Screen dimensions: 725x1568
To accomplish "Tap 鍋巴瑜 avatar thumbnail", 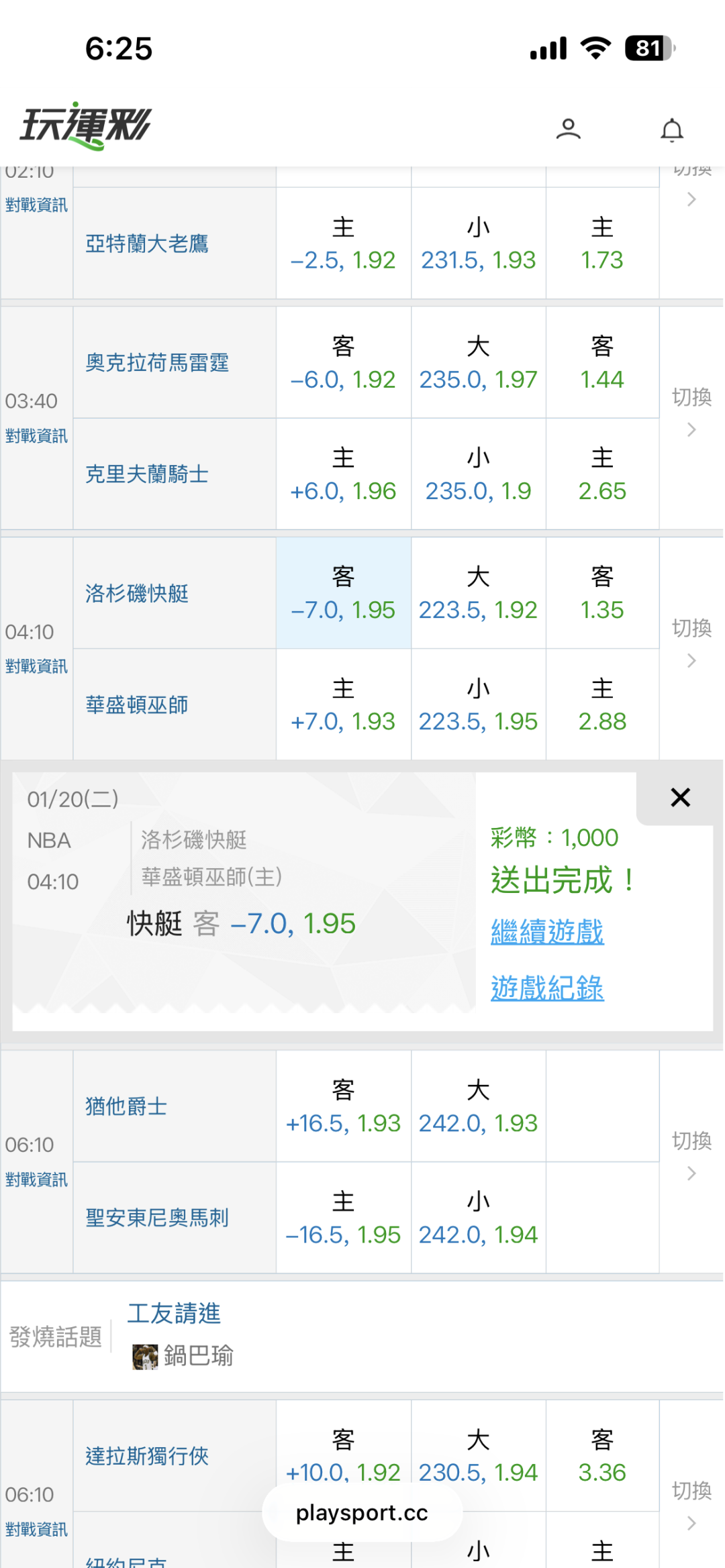I will tap(144, 1356).
